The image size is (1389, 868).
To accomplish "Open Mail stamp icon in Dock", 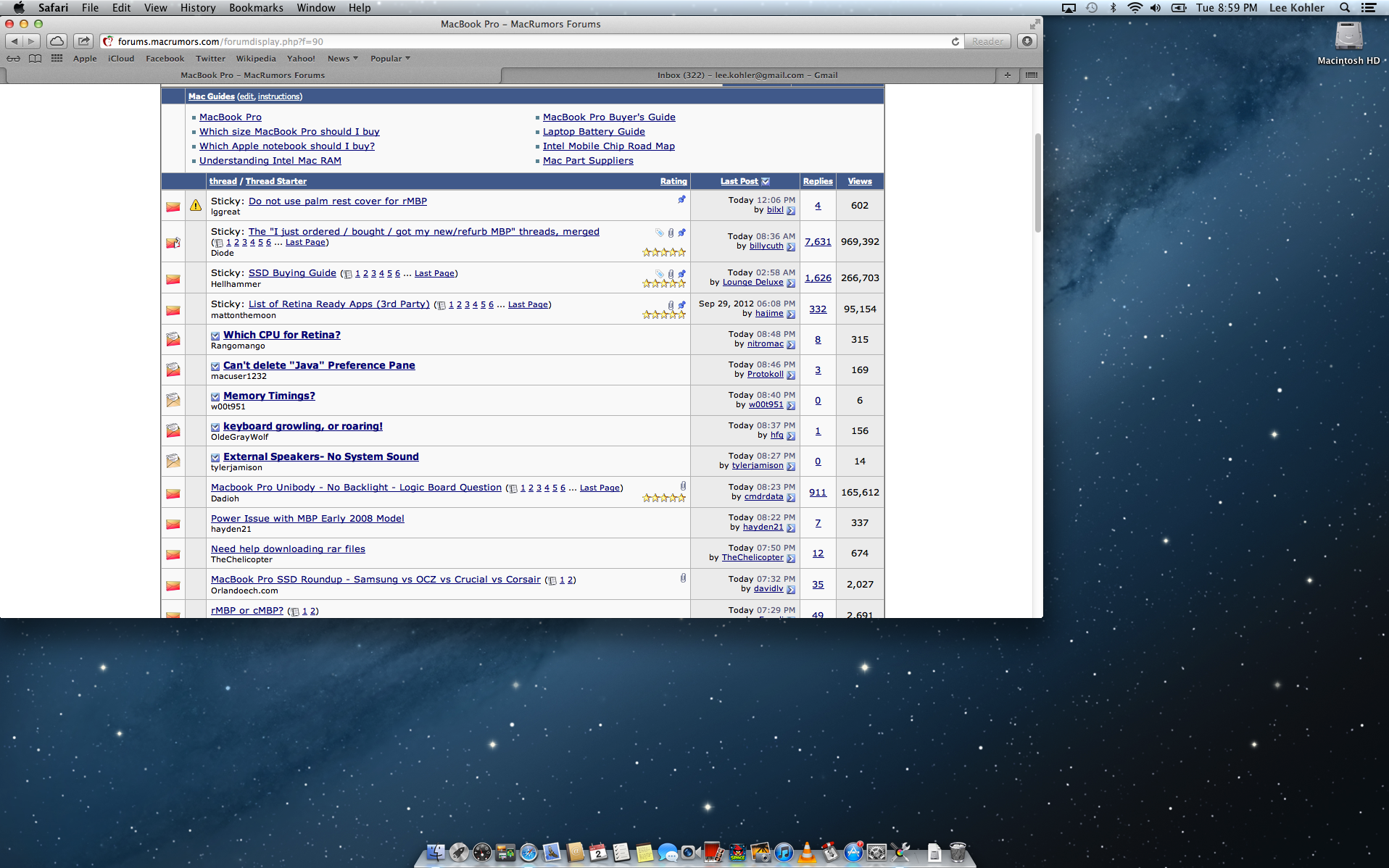I will coord(552,852).
